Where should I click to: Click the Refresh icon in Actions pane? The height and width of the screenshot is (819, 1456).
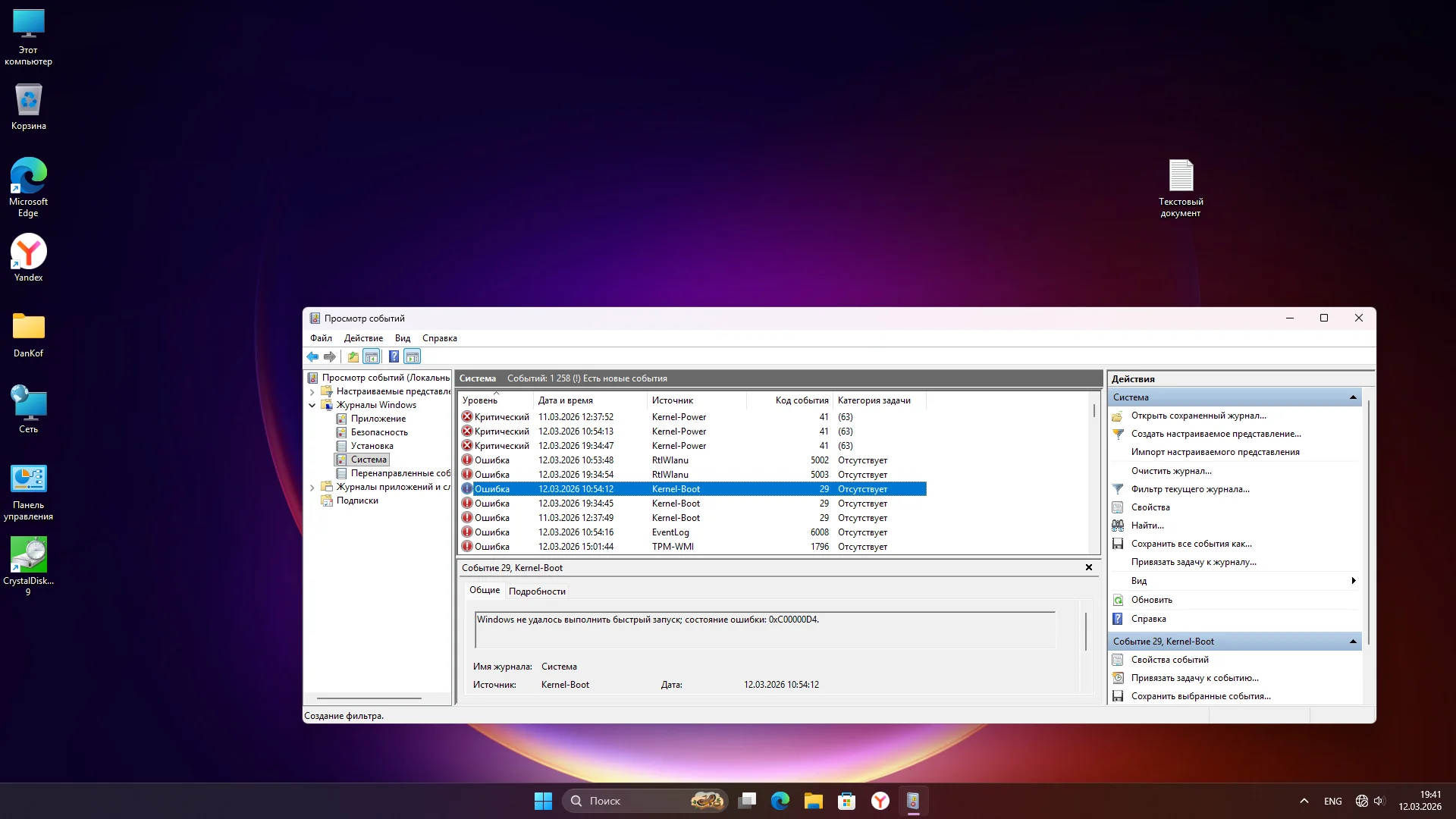tap(1118, 600)
